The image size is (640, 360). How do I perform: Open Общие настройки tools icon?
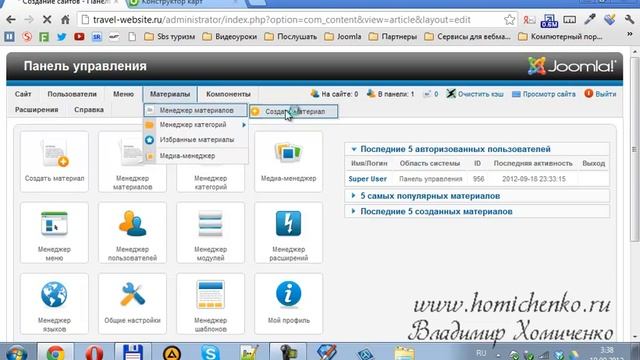[132, 304]
